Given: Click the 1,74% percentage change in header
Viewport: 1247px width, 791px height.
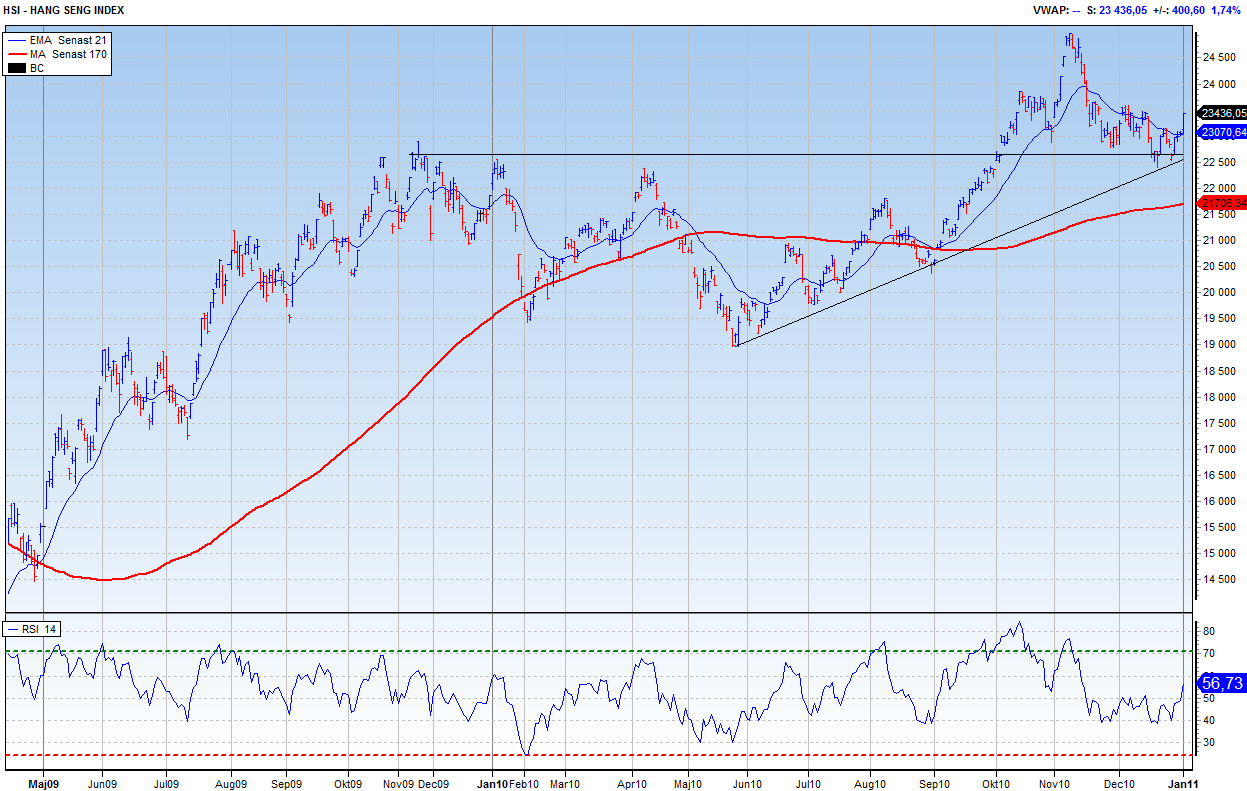Looking at the screenshot, I should coord(1227,10).
